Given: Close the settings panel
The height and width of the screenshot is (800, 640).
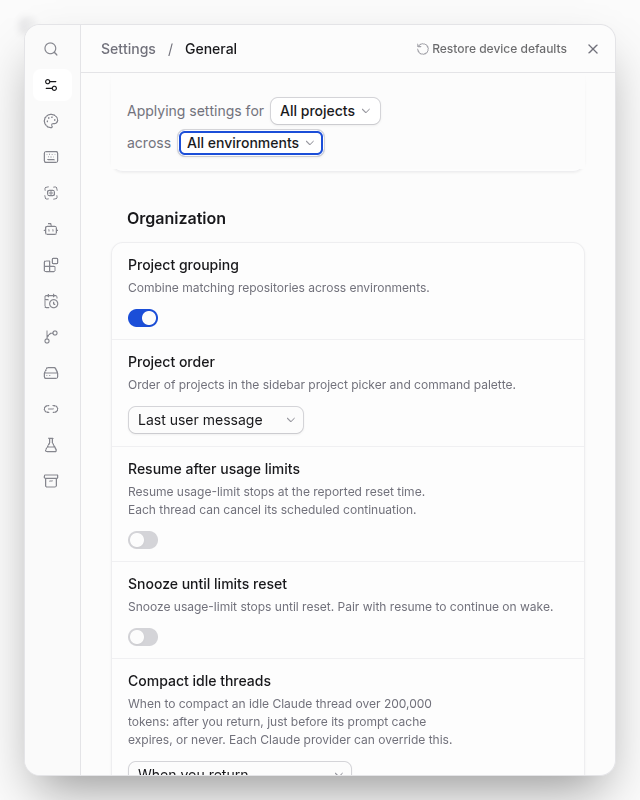Looking at the screenshot, I should coord(593,49).
